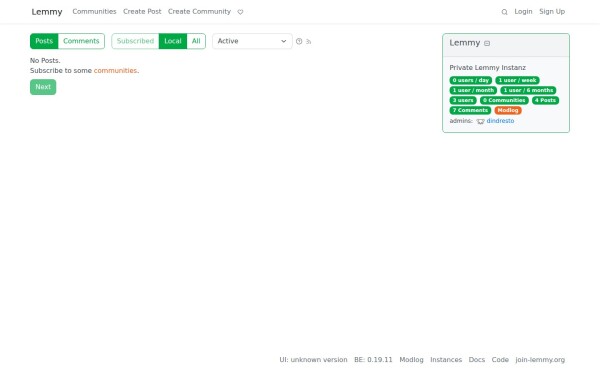The image size is (600, 375).
Task: Open search via magnifier icon
Action: pos(504,12)
